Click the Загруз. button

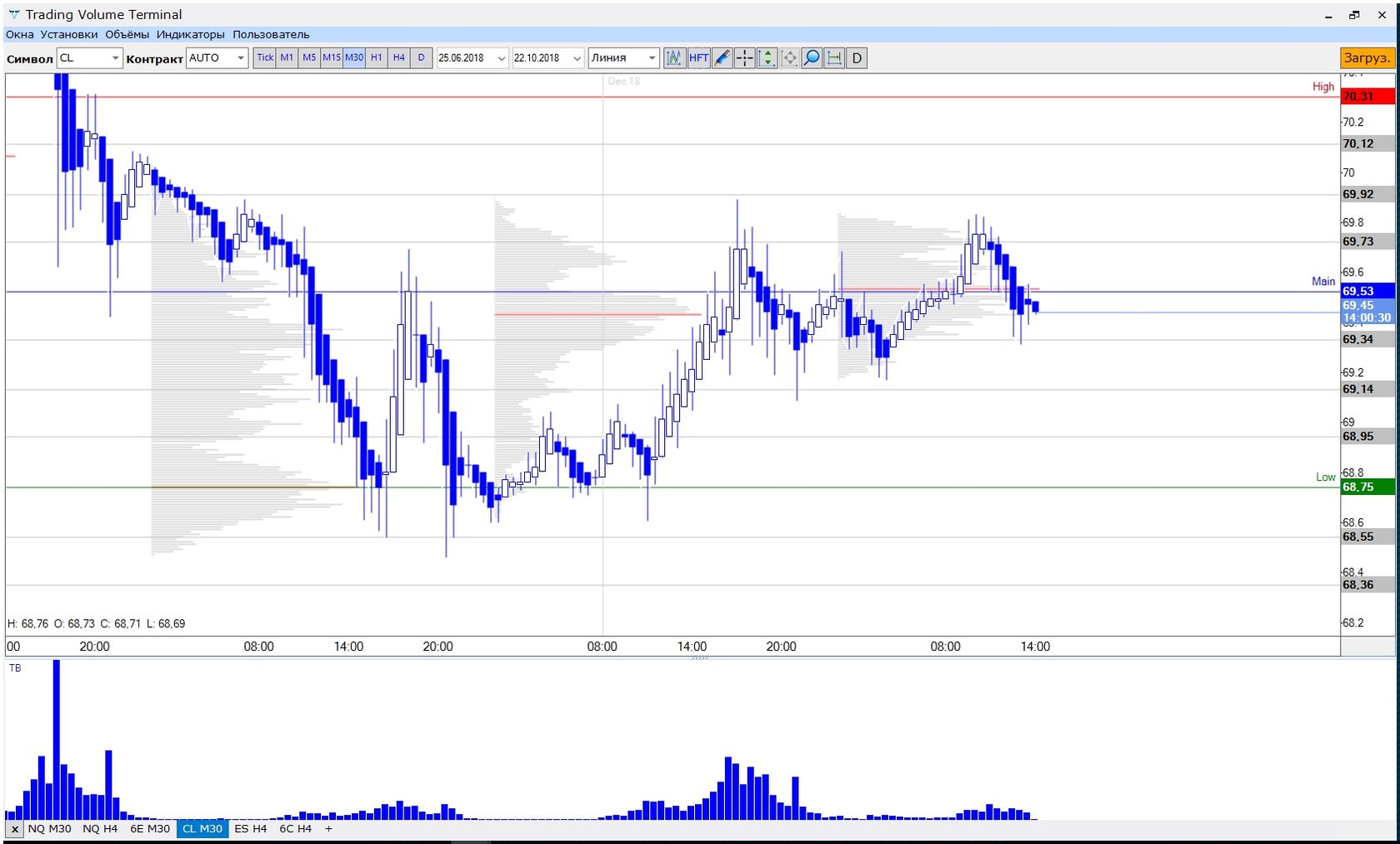1367,57
